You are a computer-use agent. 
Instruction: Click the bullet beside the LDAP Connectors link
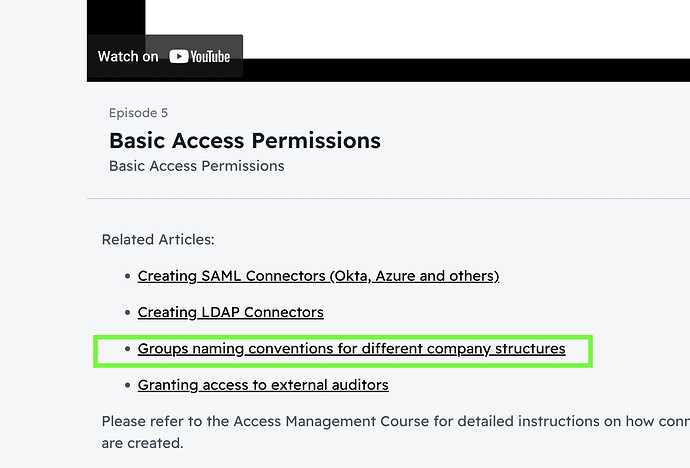coord(128,312)
